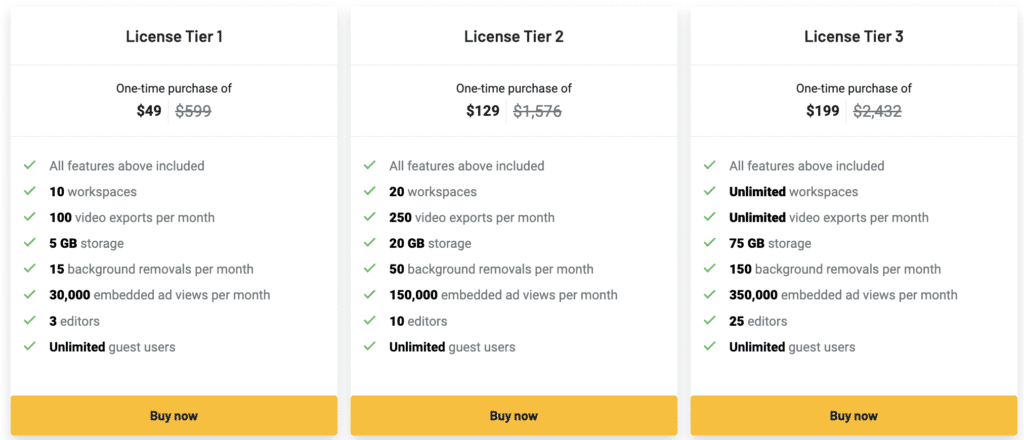Click the License Tier 2 heading

pos(514,37)
